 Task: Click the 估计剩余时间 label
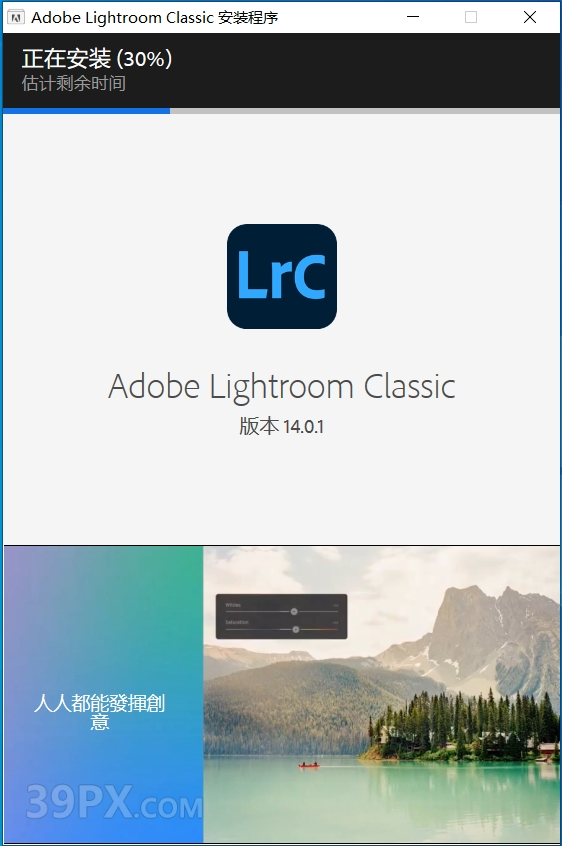point(74,83)
